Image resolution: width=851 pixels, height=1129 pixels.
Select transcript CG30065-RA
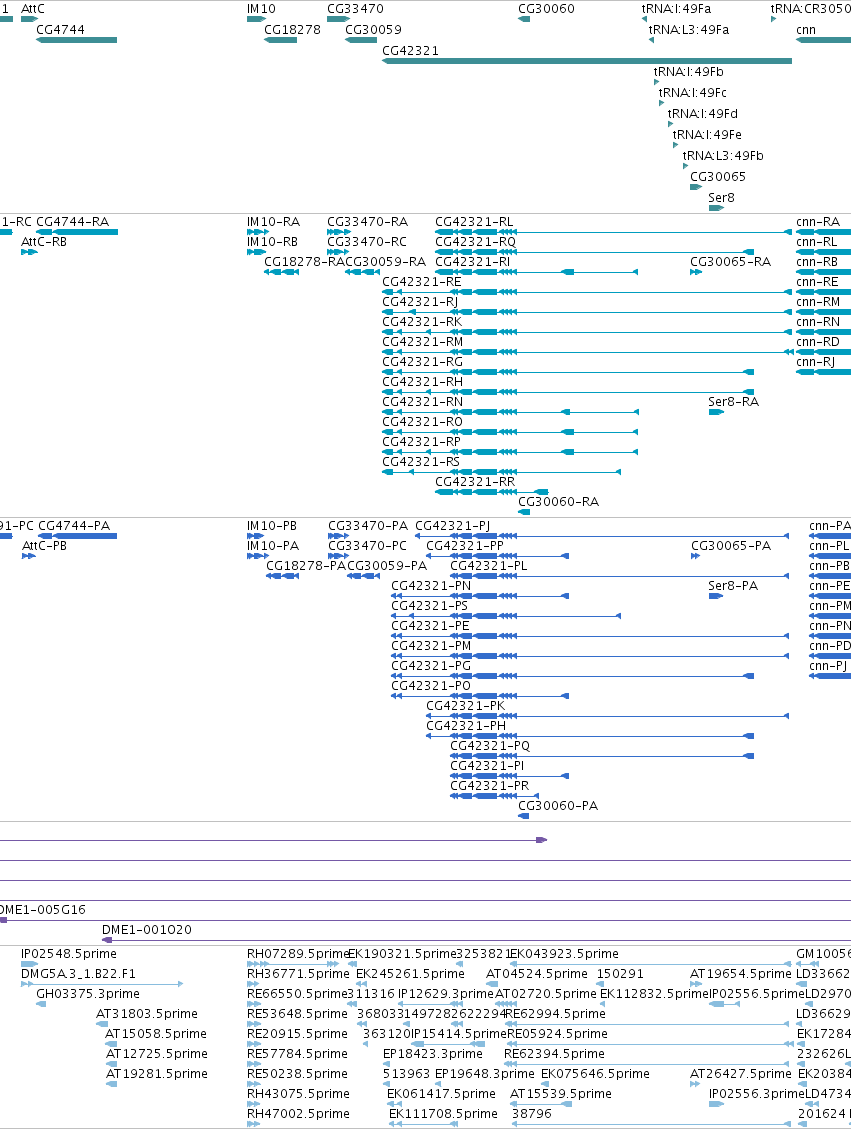coord(696,272)
